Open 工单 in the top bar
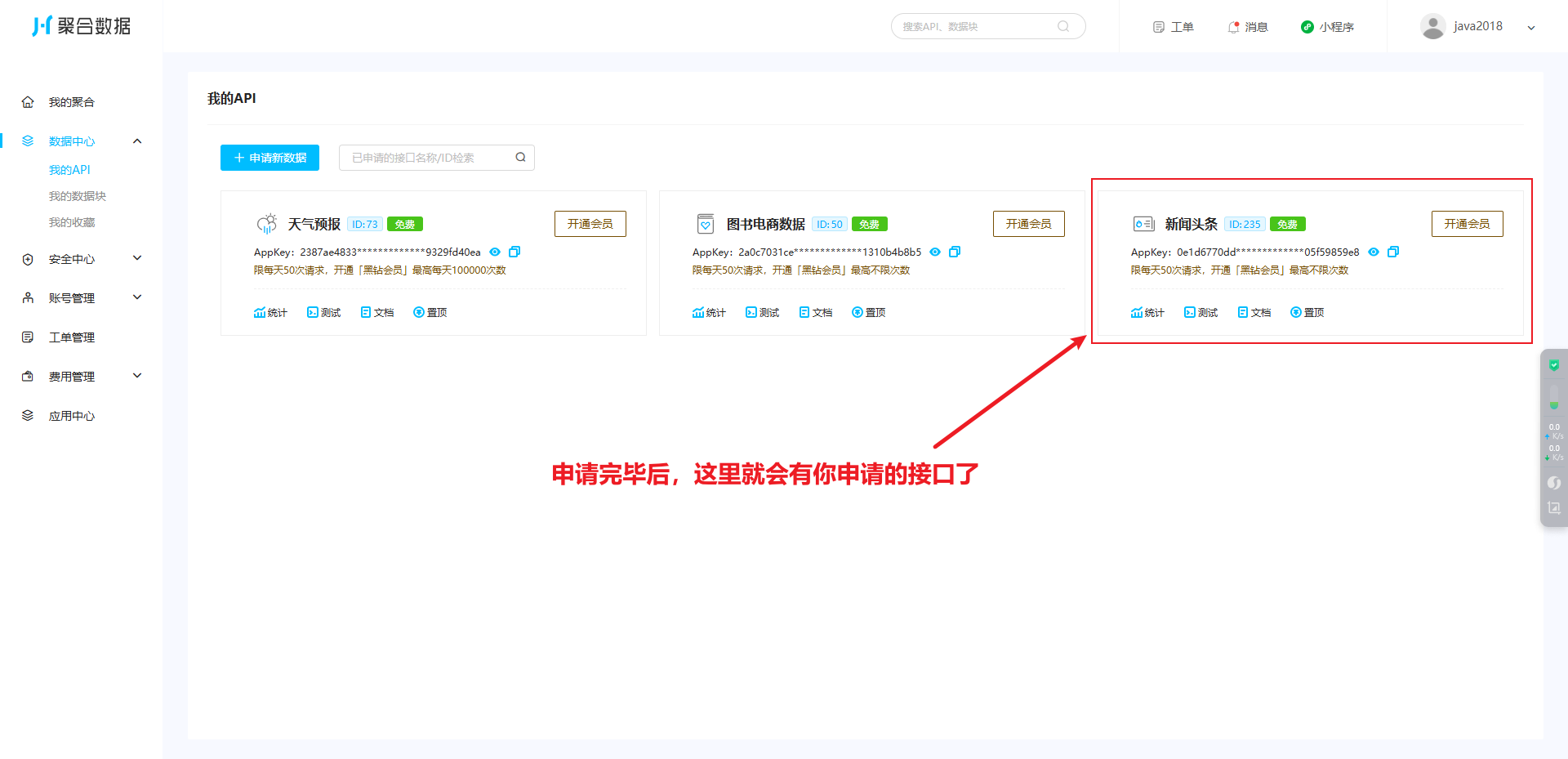 pyautogui.click(x=1173, y=27)
